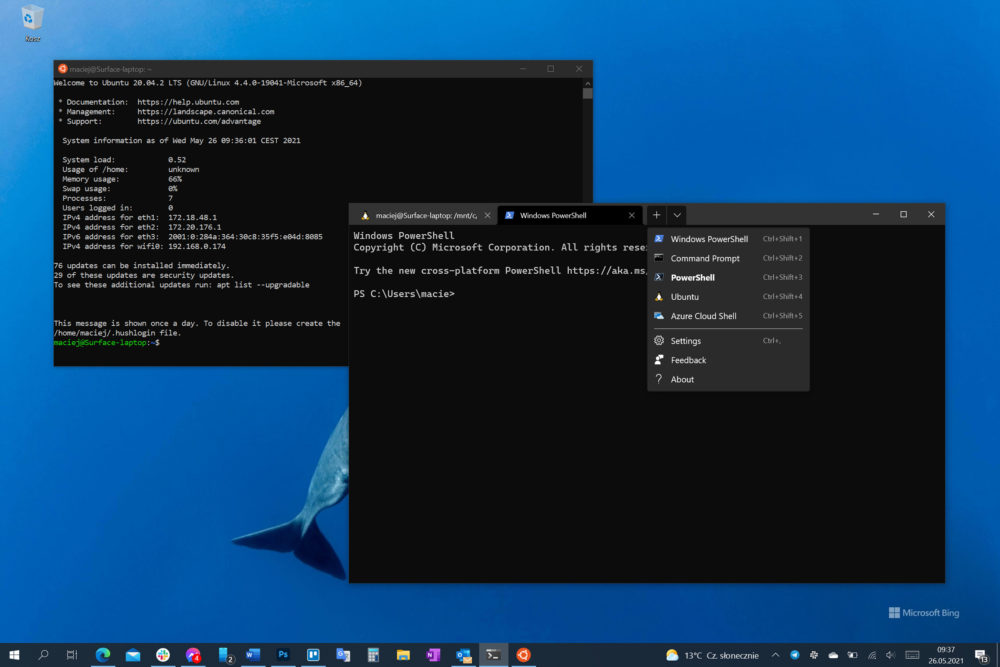
Task: Open the notification center with 13 badge
Action: [x=982, y=655]
